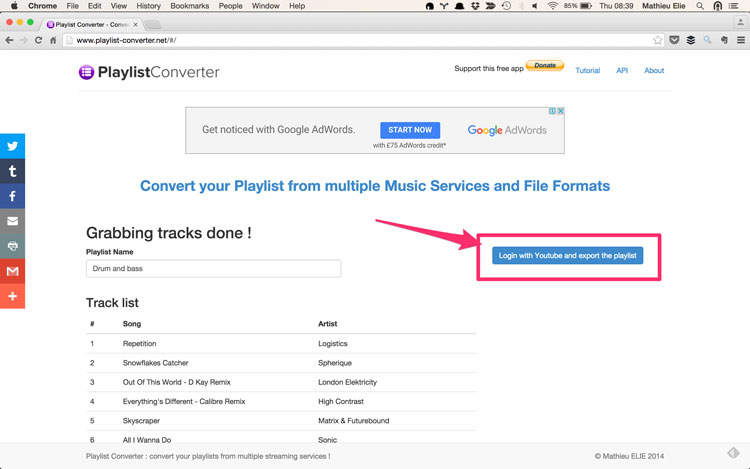This screenshot has height=469, width=750.
Task: Share via email envelope sidebar icon
Action: [x=12, y=221]
